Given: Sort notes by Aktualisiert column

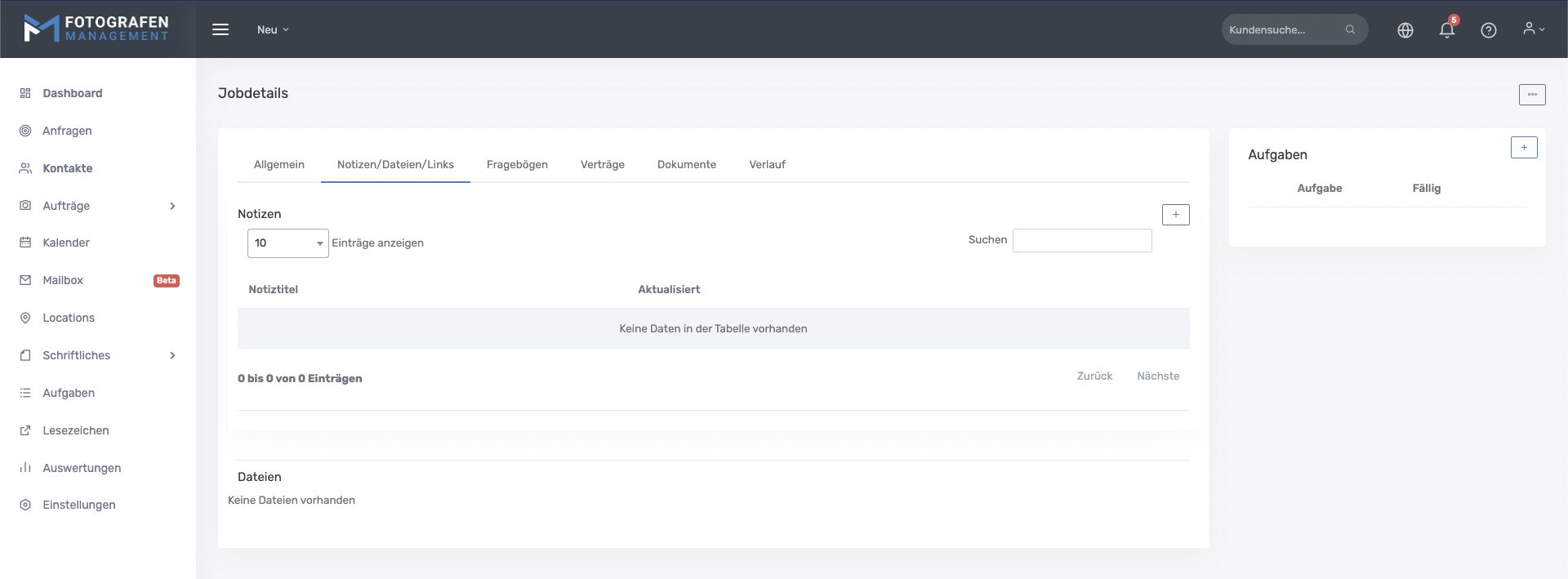Looking at the screenshot, I should (x=669, y=290).
